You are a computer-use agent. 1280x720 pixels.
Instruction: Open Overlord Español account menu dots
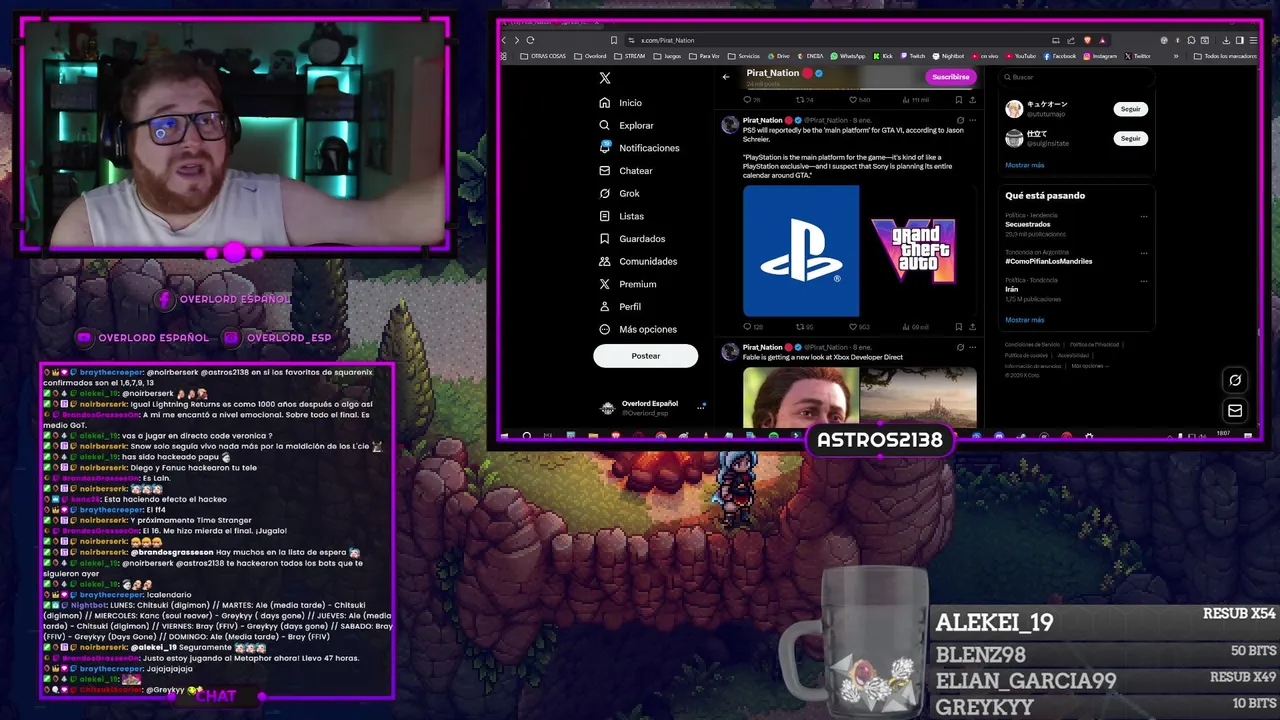click(701, 407)
